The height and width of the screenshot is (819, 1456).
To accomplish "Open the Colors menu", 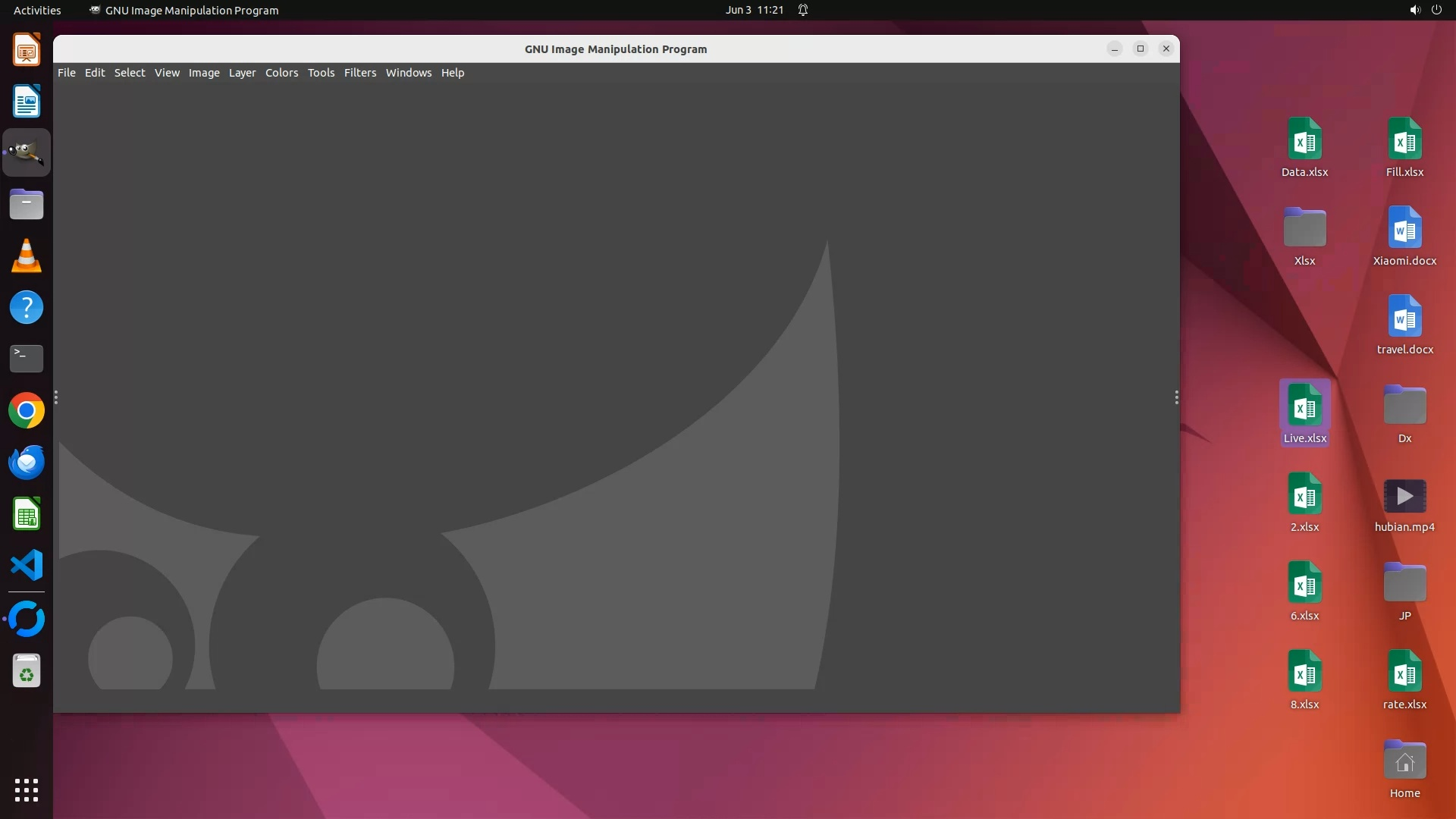I will tap(281, 73).
